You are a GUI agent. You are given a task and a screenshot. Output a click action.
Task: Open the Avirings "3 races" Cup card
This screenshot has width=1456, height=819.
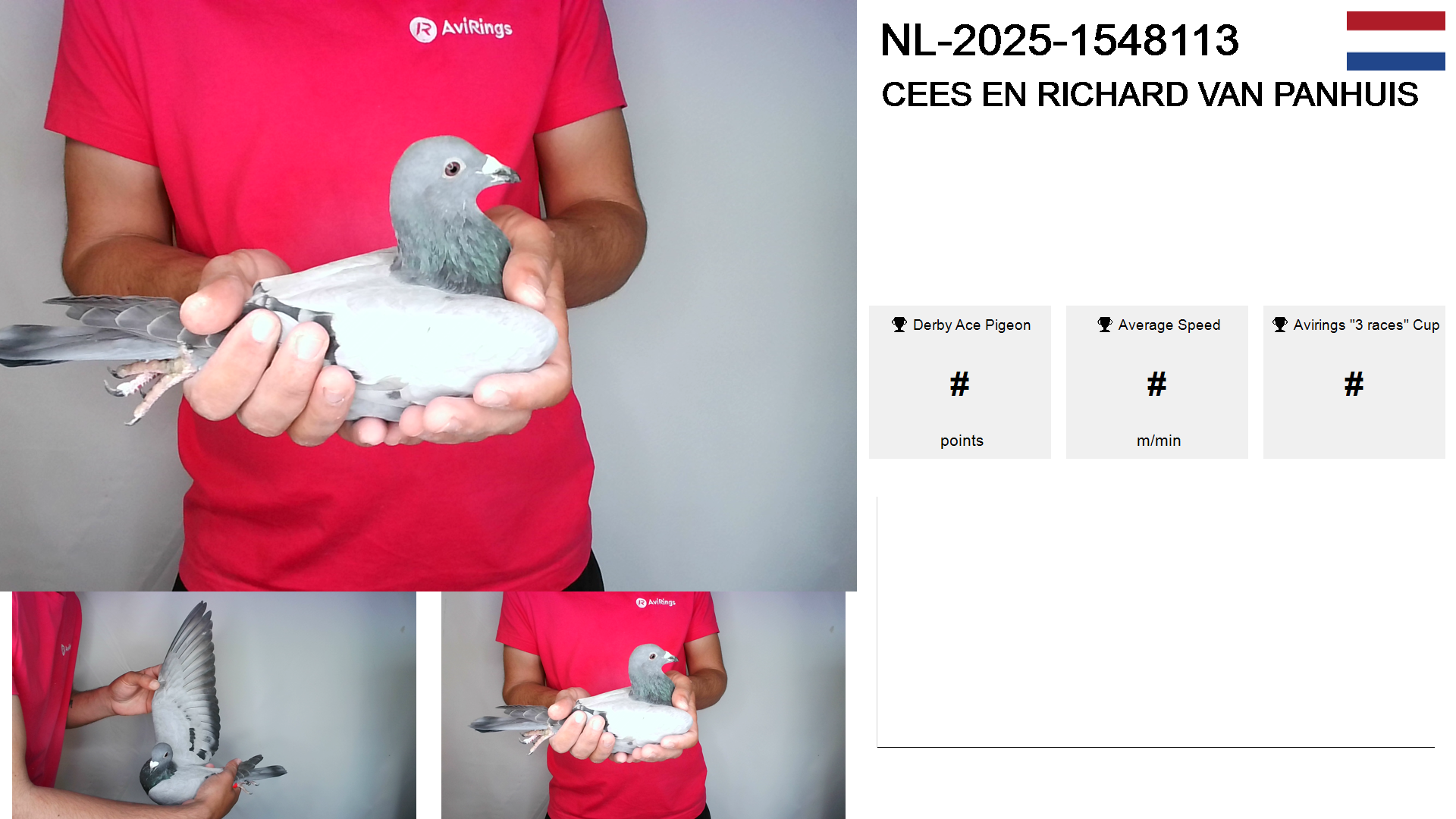pos(1354,382)
